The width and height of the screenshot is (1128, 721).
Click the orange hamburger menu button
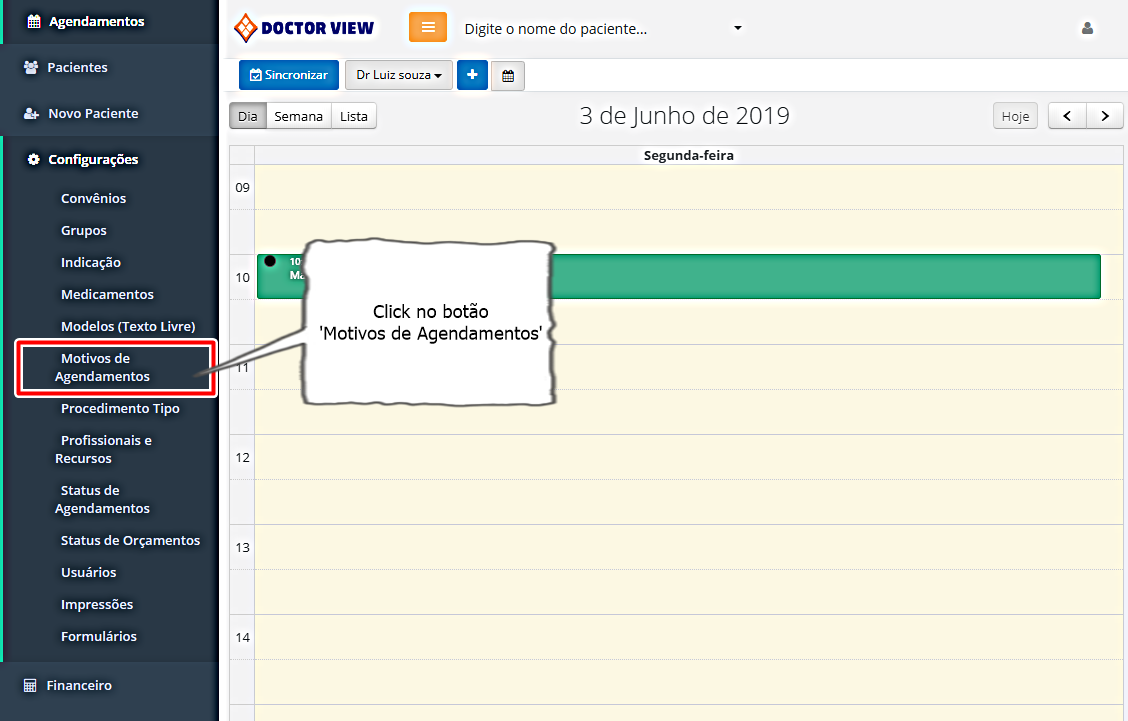click(x=428, y=28)
